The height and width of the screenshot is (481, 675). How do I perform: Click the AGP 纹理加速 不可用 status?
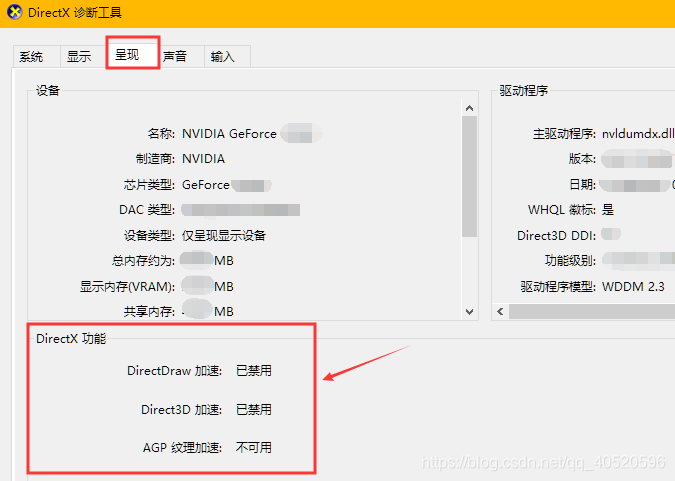[254, 448]
